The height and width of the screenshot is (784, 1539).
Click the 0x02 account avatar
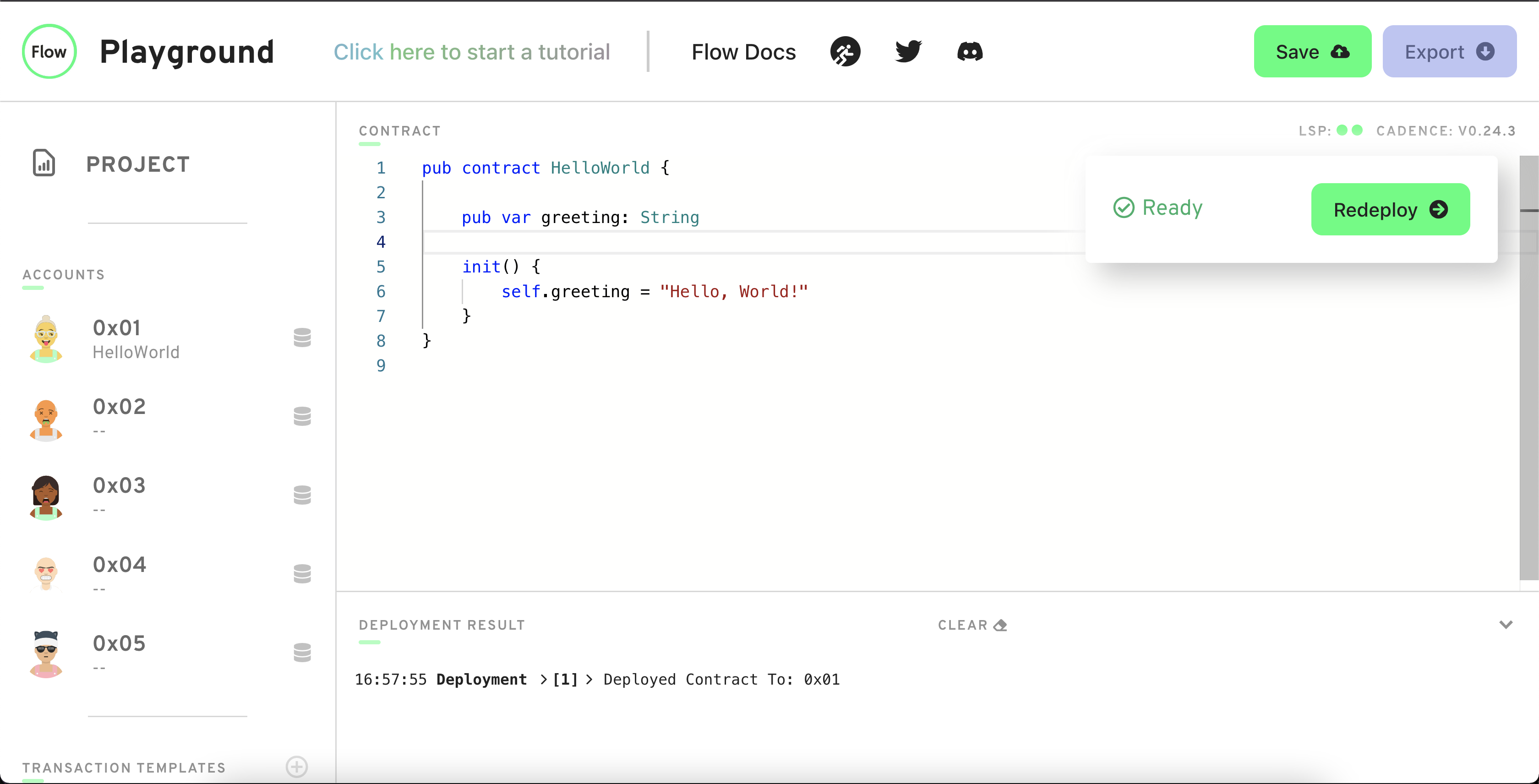point(46,420)
